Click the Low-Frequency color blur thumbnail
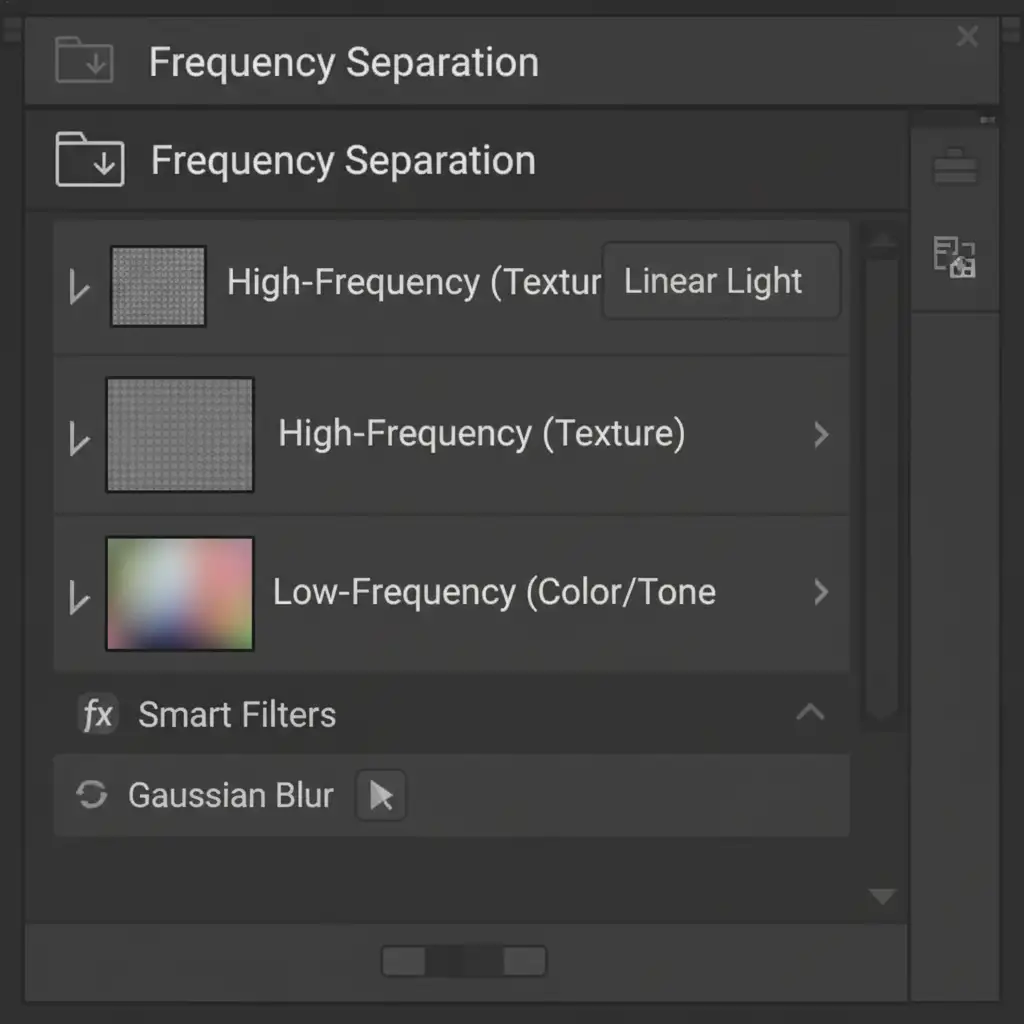This screenshot has height=1024, width=1024. [x=180, y=593]
